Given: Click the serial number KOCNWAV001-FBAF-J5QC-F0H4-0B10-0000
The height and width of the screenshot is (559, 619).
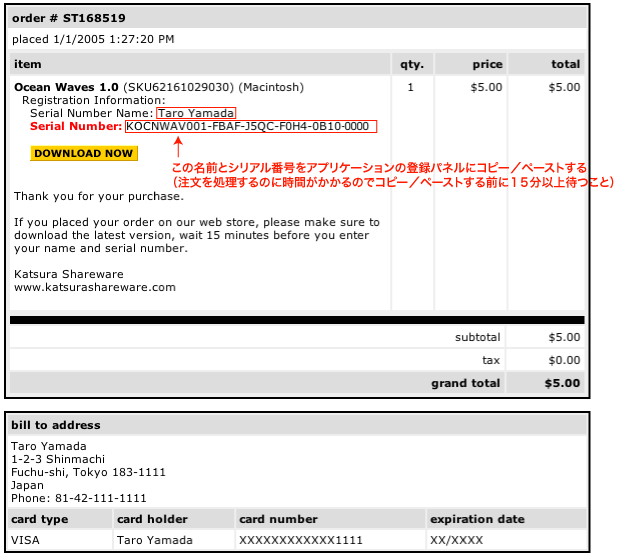Looking at the screenshot, I should 251,126.
